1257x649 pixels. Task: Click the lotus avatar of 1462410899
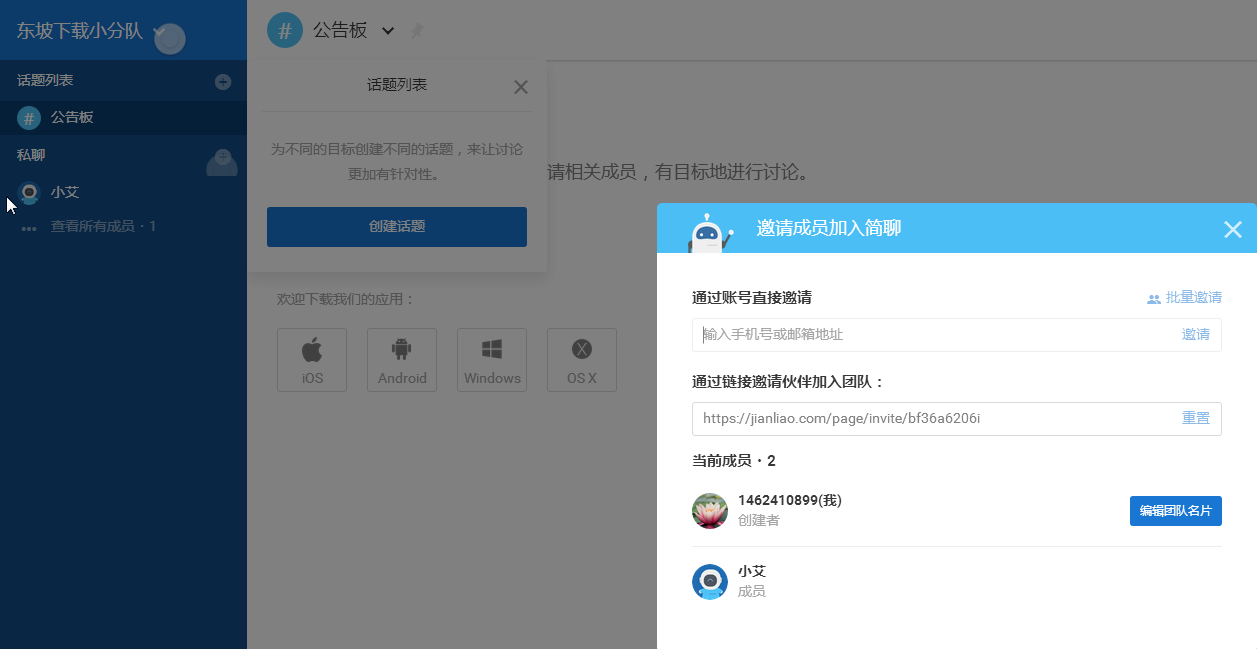click(x=710, y=511)
